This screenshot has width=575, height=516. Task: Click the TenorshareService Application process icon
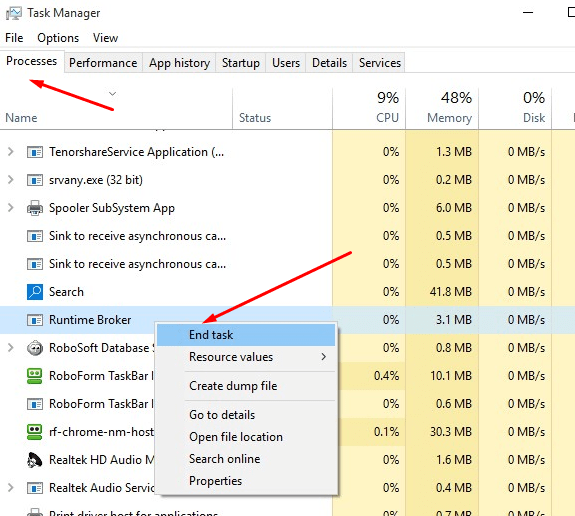[35, 152]
